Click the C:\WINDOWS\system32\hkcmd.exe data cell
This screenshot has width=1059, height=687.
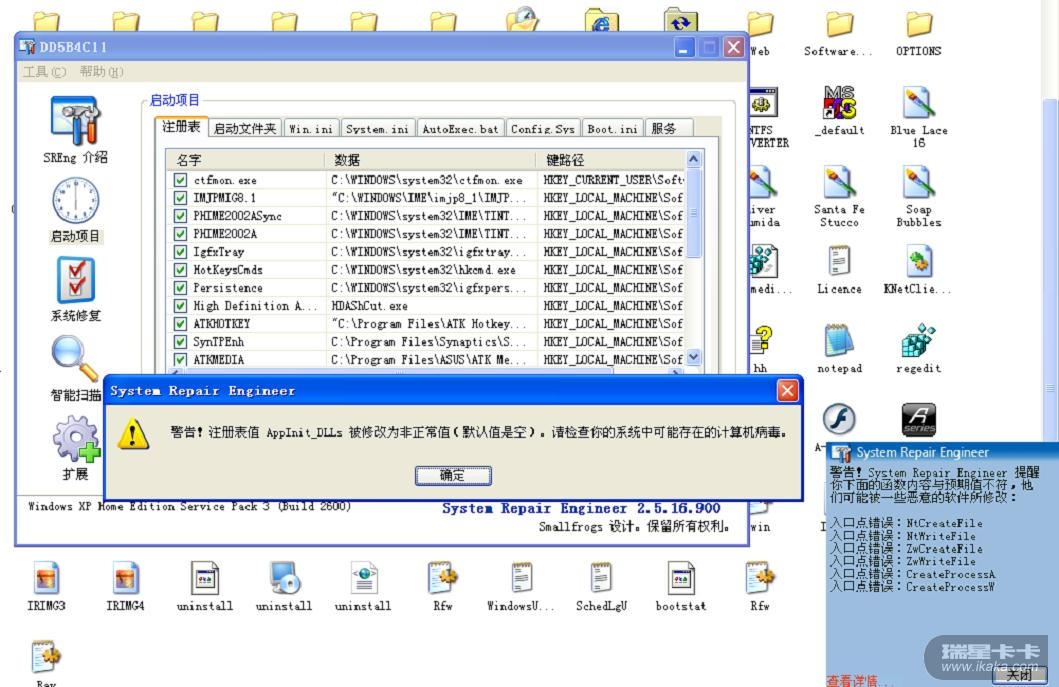point(423,270)
